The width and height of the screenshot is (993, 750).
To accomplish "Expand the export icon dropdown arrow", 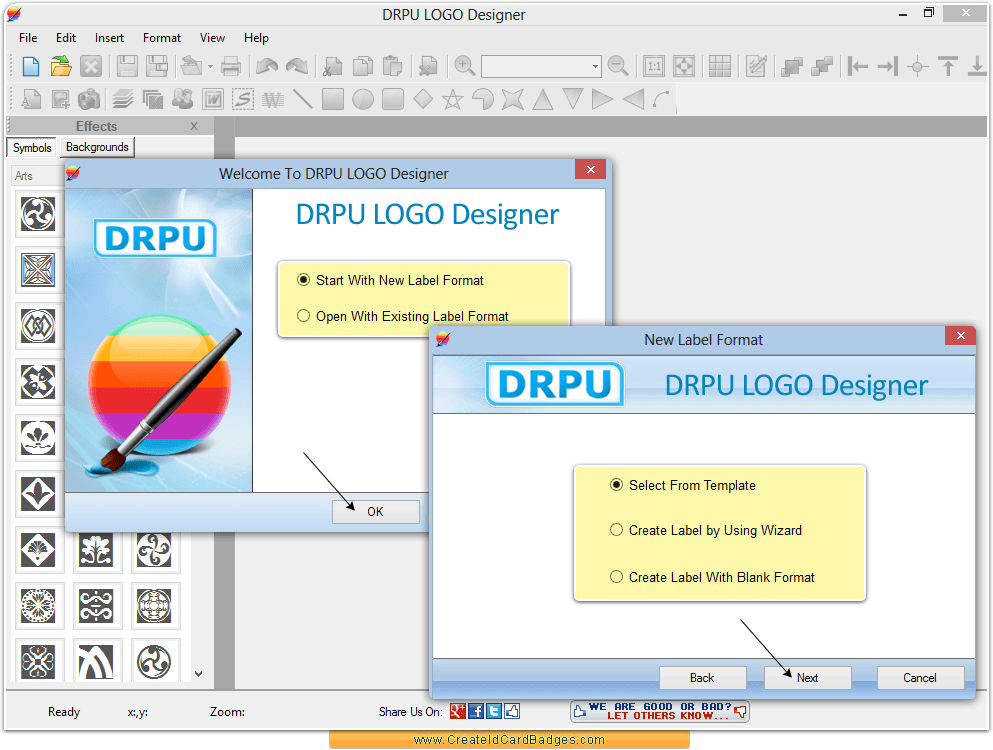I will coord(210,66).
